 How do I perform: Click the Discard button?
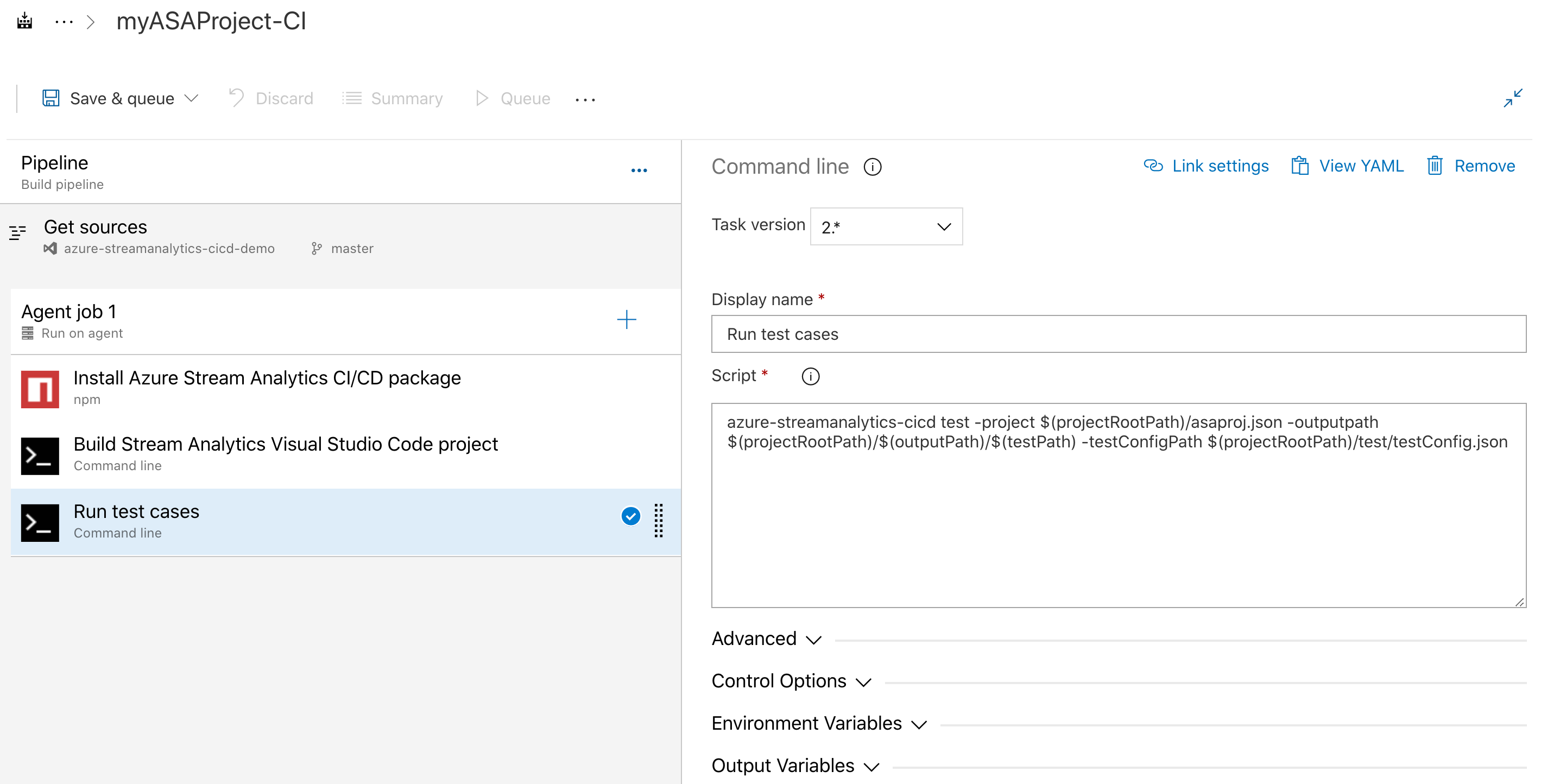(271, 98)
